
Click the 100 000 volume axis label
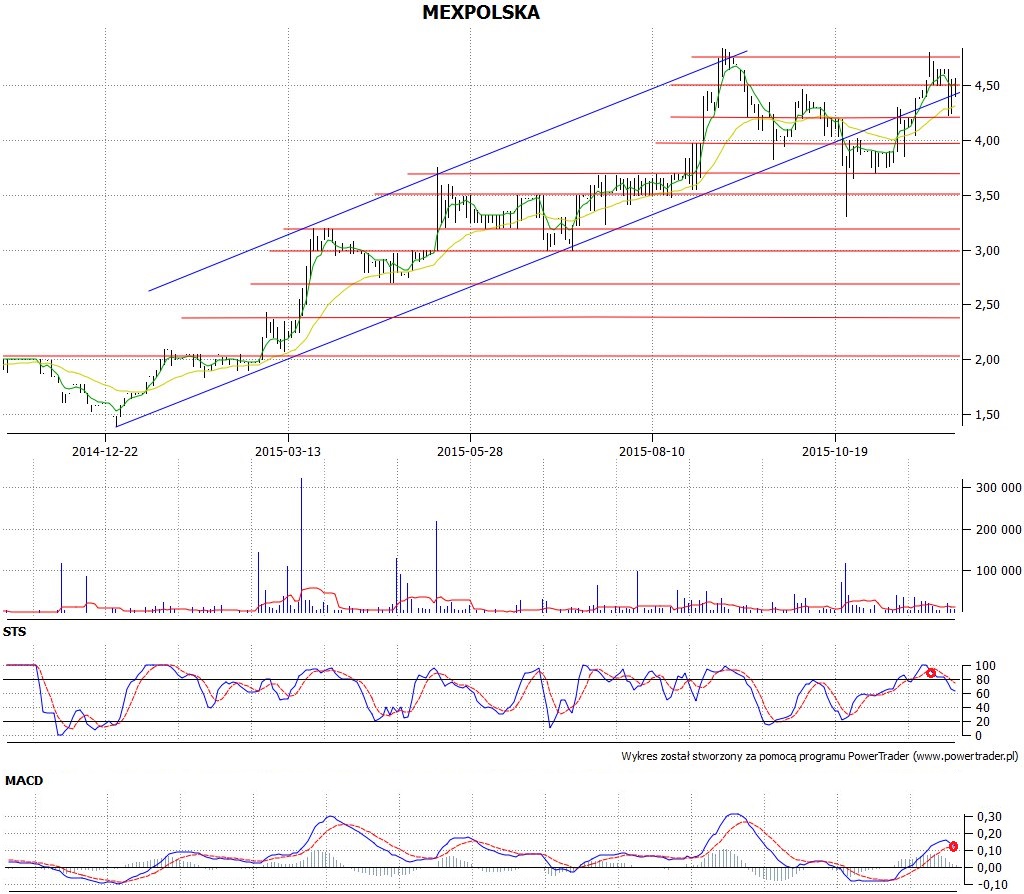click(998, 570)
